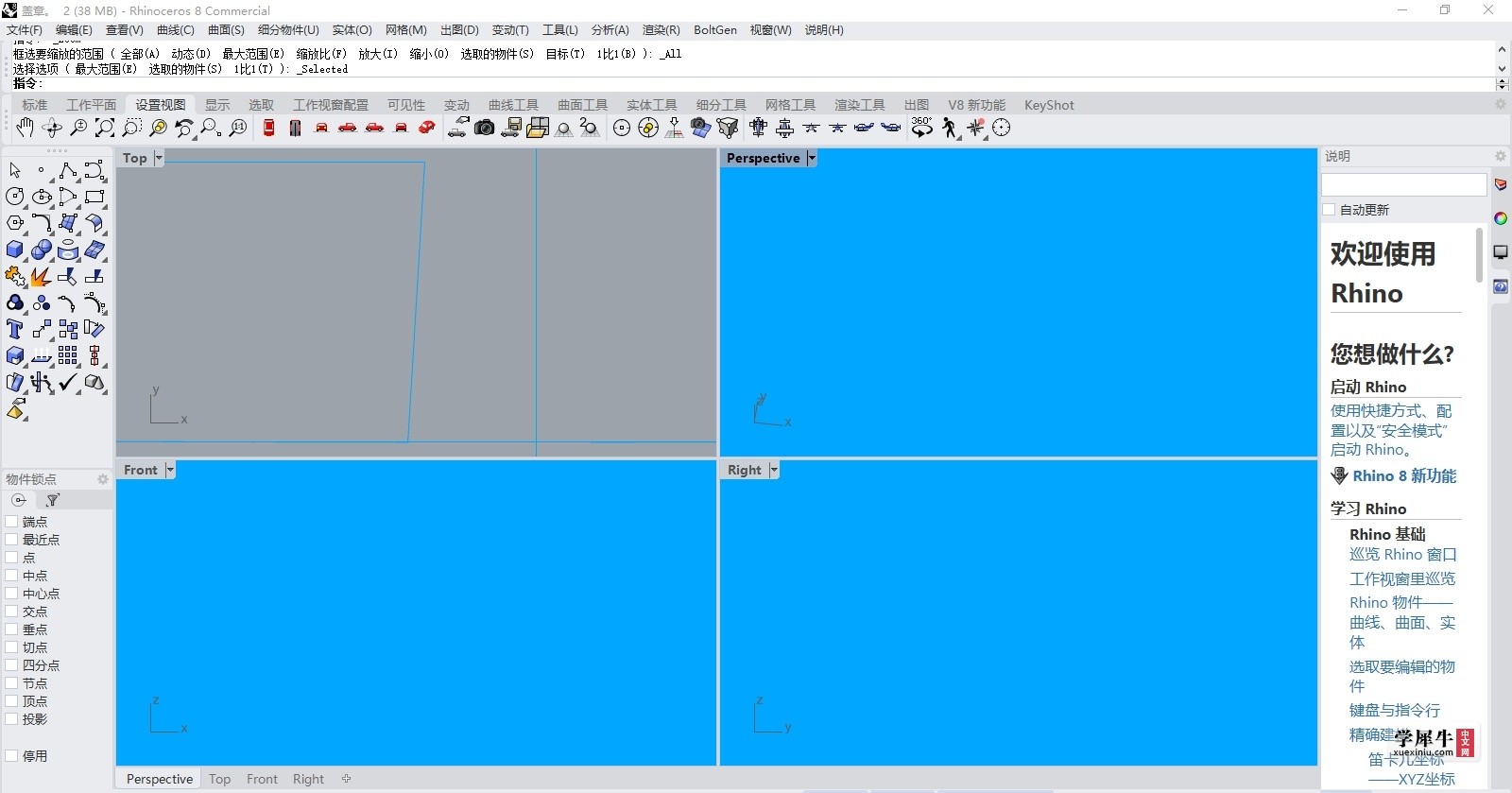Click the walking person walkabout icon
Viewport: 1512px width, 793px height.
tap(950, 128)
